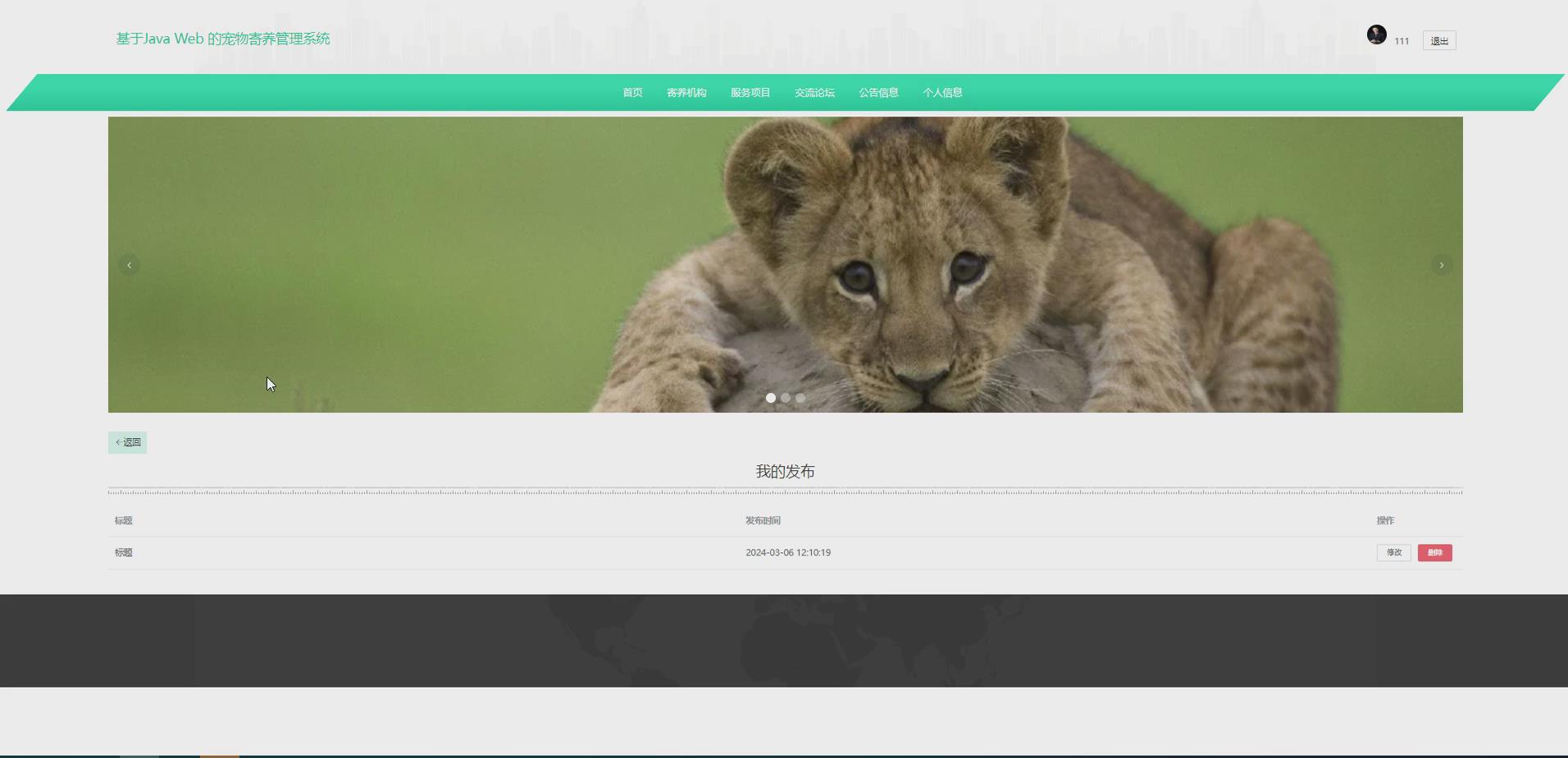Image resolution: width=1568 pixels, height=758 pixels.
Task: Click the user avatar picture
Action: point(1376,34)
